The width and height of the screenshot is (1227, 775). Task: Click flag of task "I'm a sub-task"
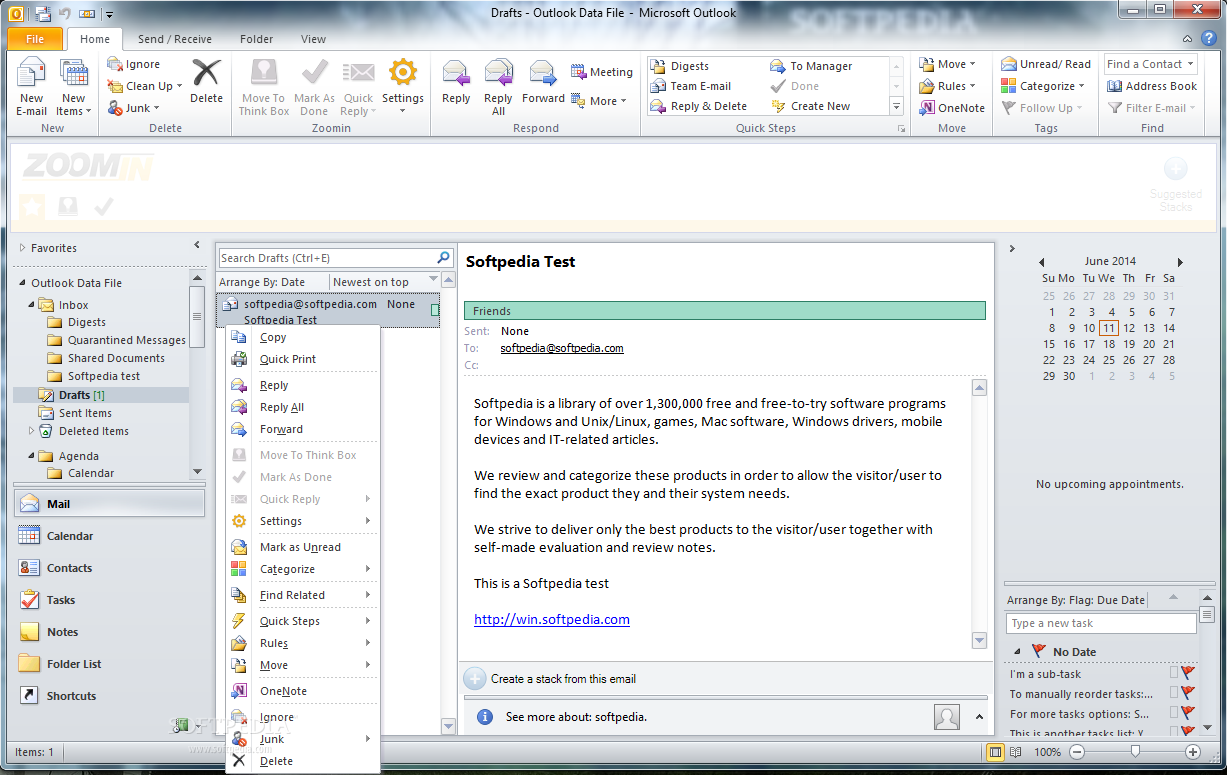1188,673
